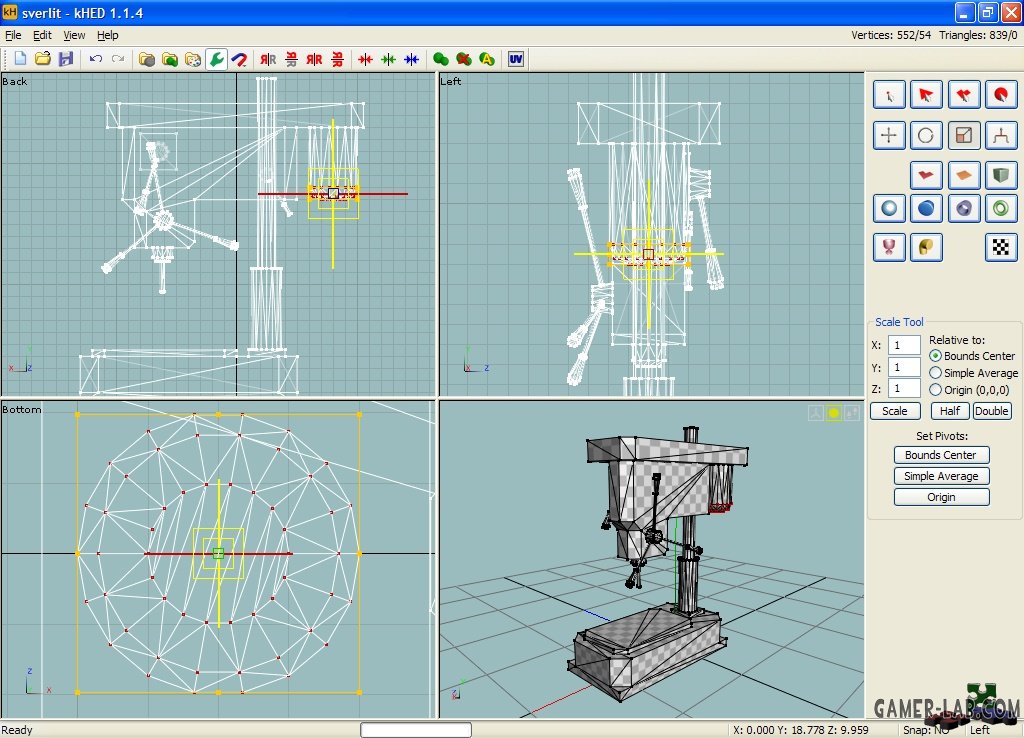
Task: Create a green box primitive
Action: (1000, 175)
